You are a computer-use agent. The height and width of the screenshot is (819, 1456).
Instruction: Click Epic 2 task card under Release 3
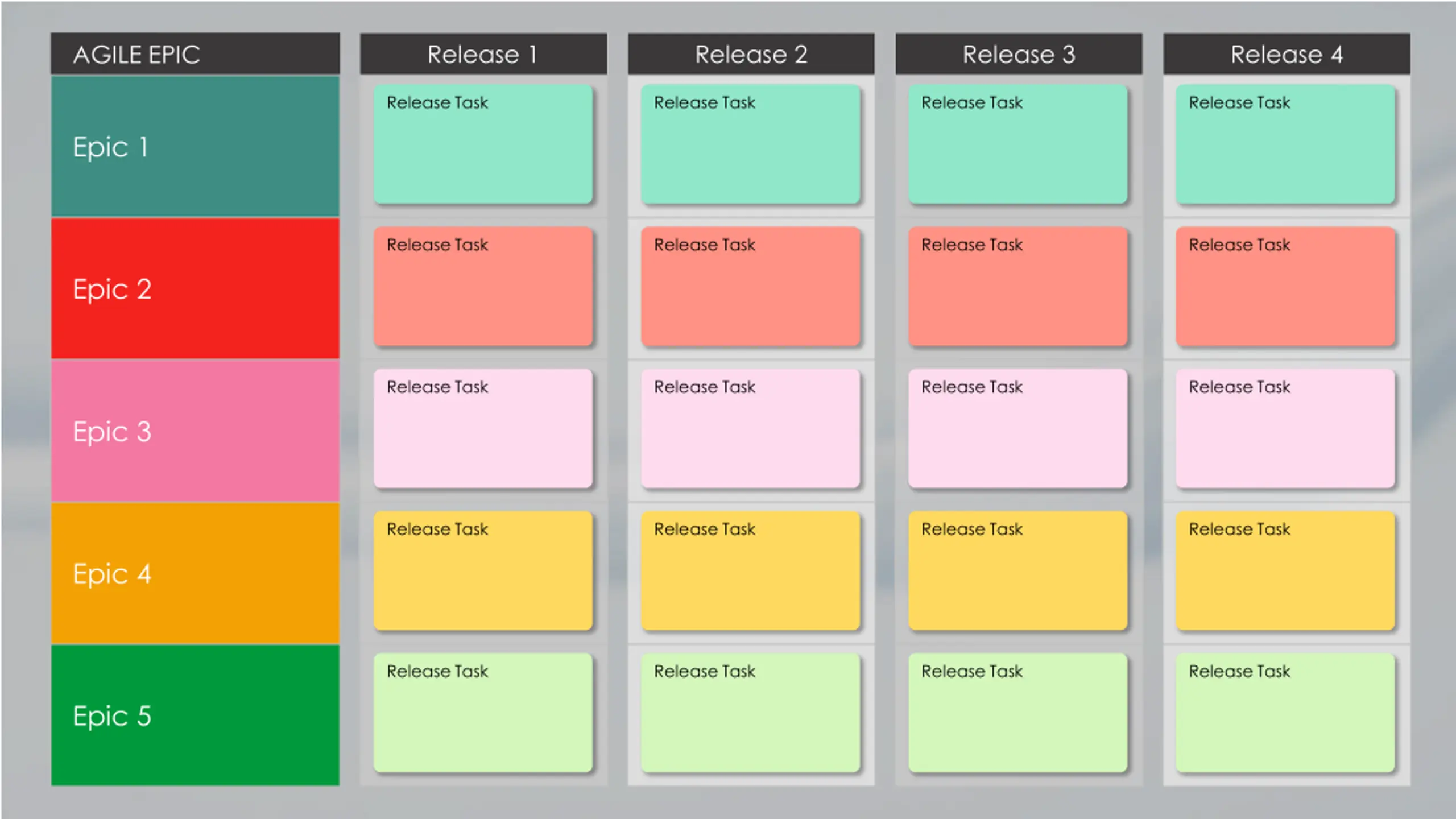(1017, 286)
